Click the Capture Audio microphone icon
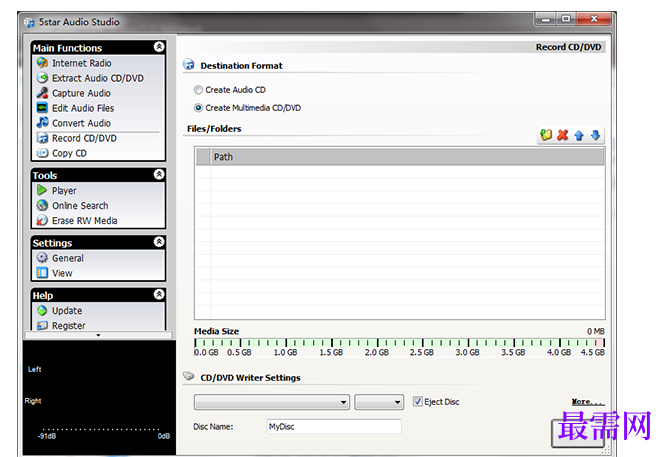The image size is (670, 457). point(42,93)
